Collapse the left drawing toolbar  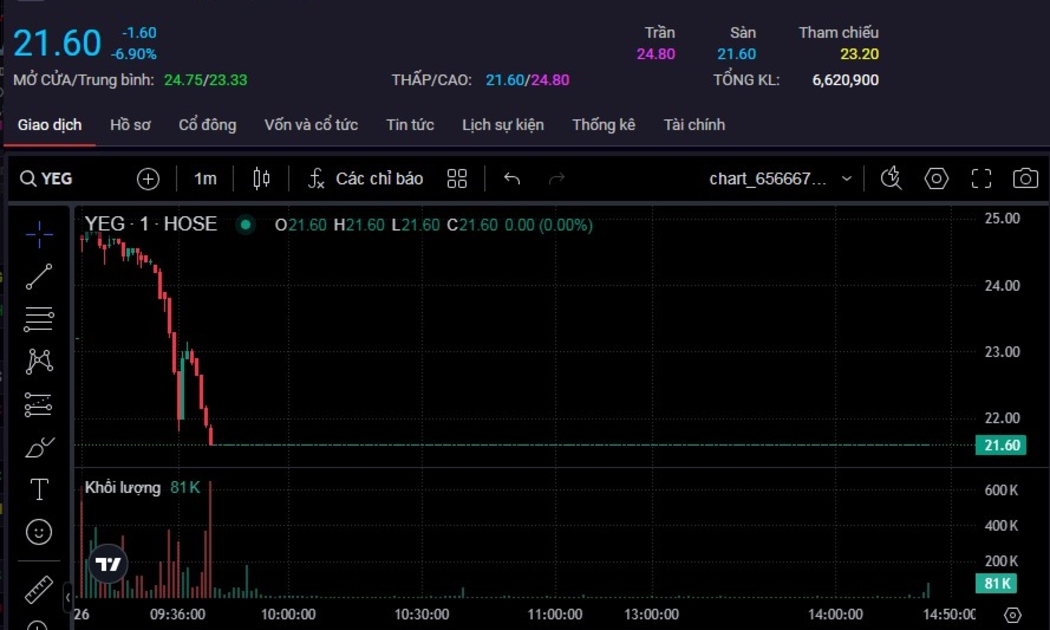[68, 597]
